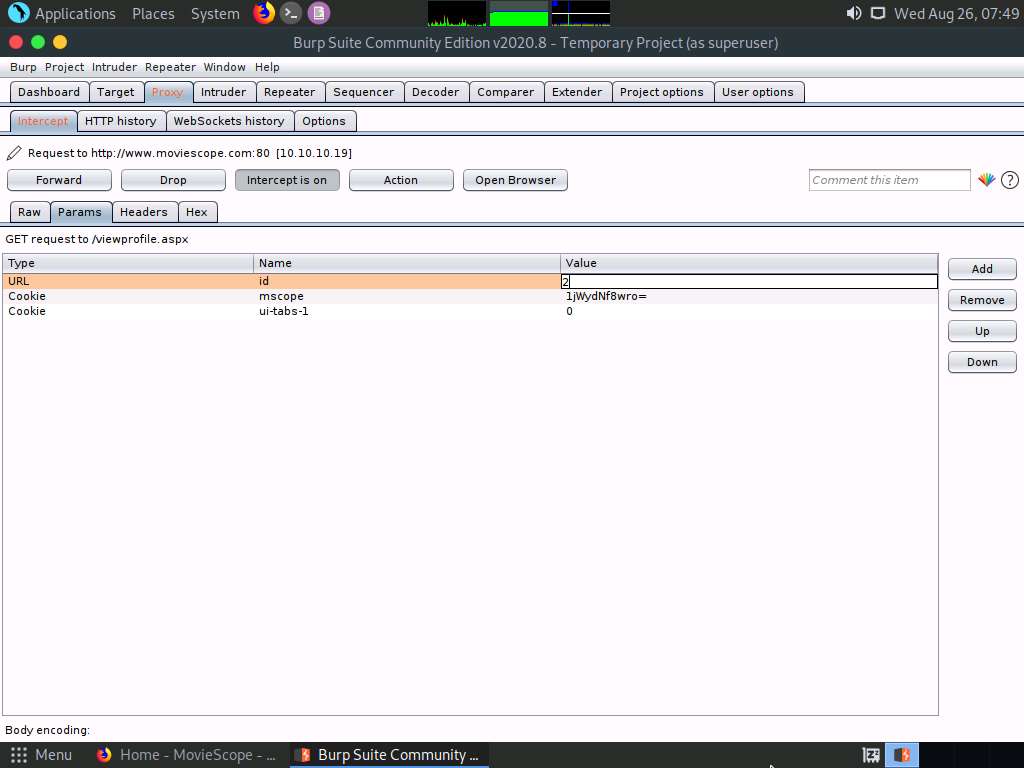The image size is (1024, 768).
Task: Open the Repeater tab
Action: 290,91
